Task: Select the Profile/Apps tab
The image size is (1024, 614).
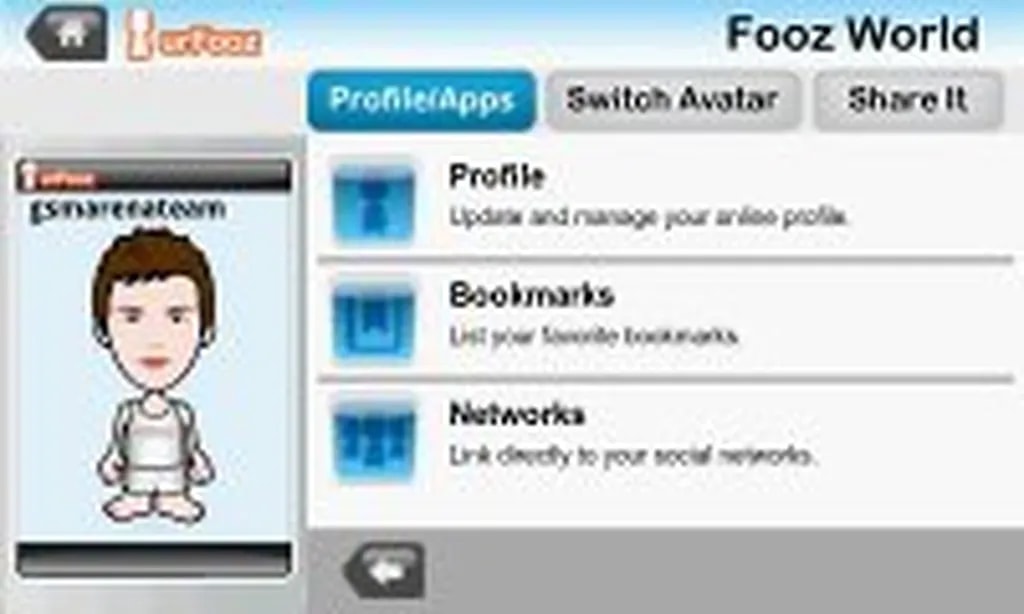Action: (x=422, y=100)
